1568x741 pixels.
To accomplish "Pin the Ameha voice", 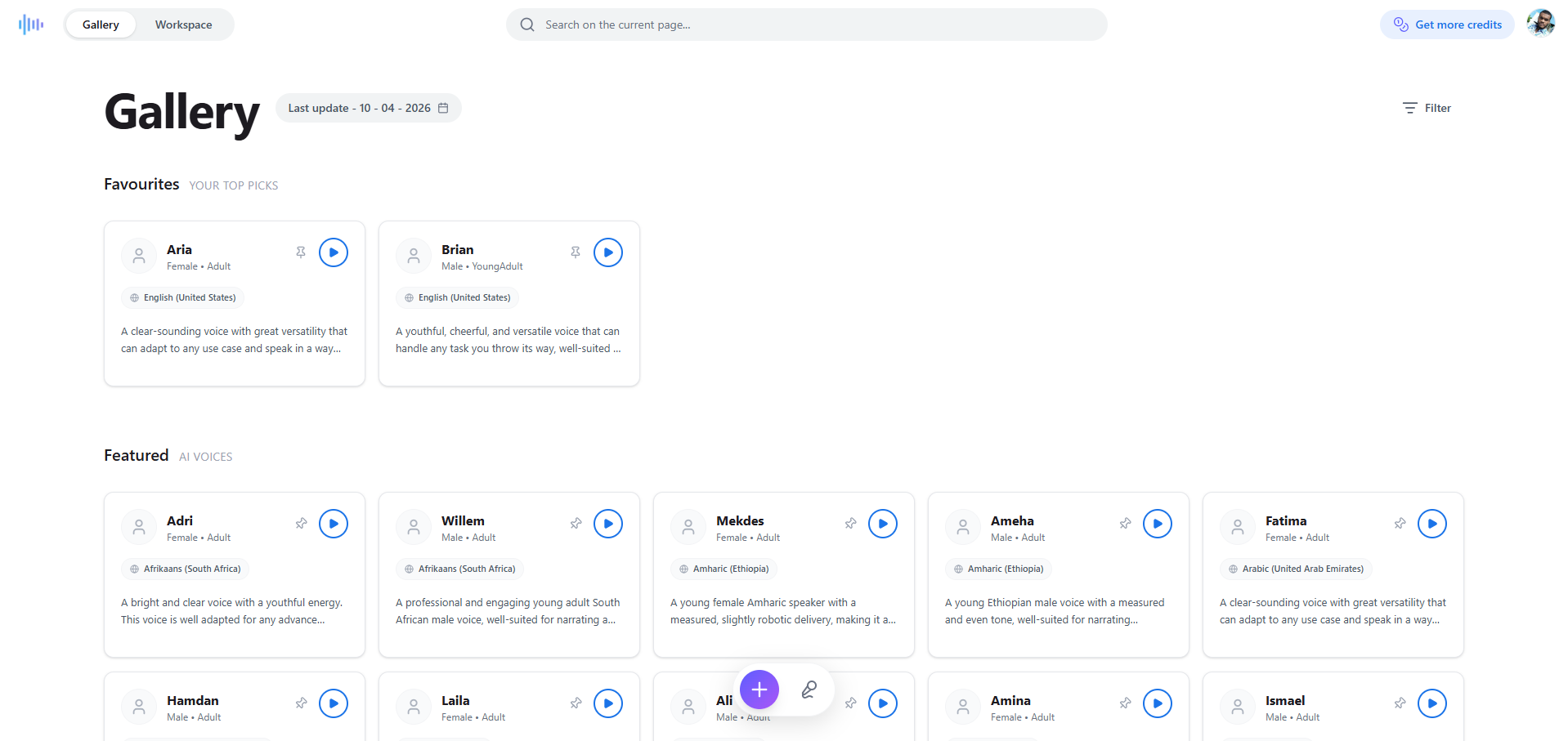I will (x=1125, y=524).
